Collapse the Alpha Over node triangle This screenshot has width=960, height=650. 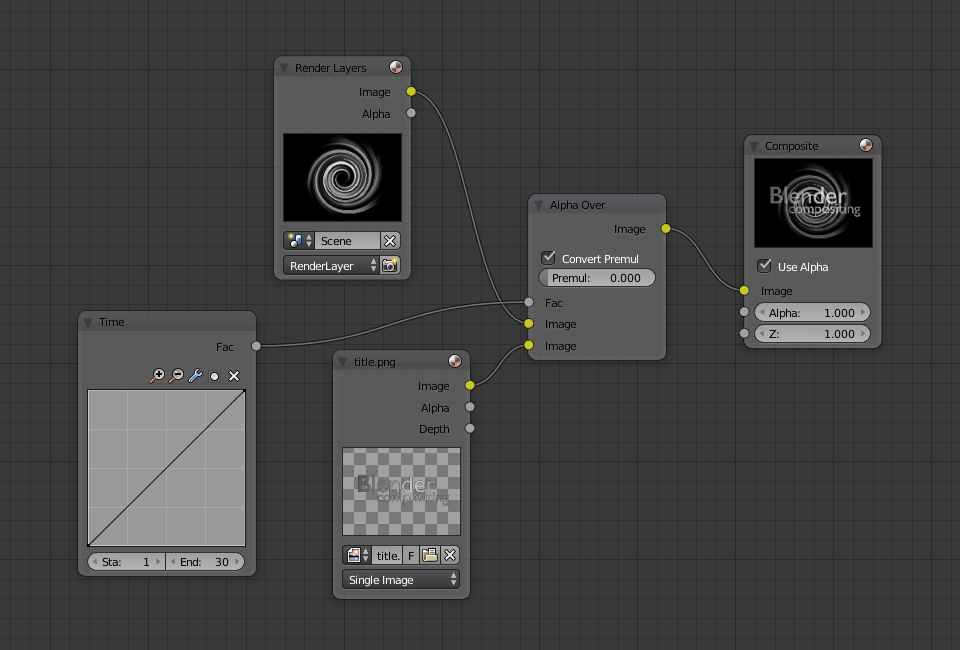coord(539,206)
